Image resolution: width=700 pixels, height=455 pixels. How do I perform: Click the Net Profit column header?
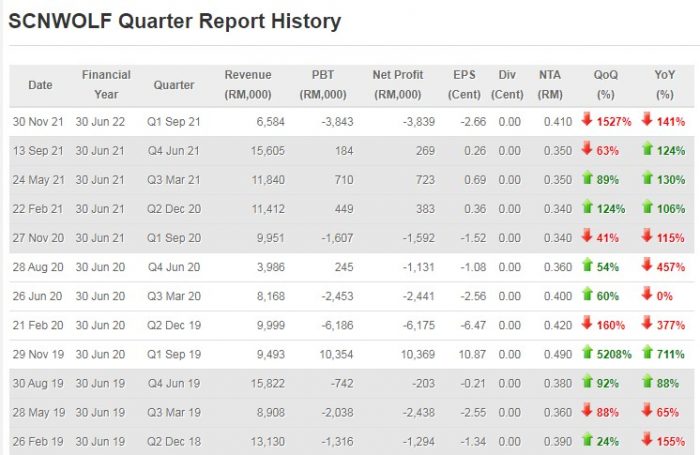click(397, 85)
